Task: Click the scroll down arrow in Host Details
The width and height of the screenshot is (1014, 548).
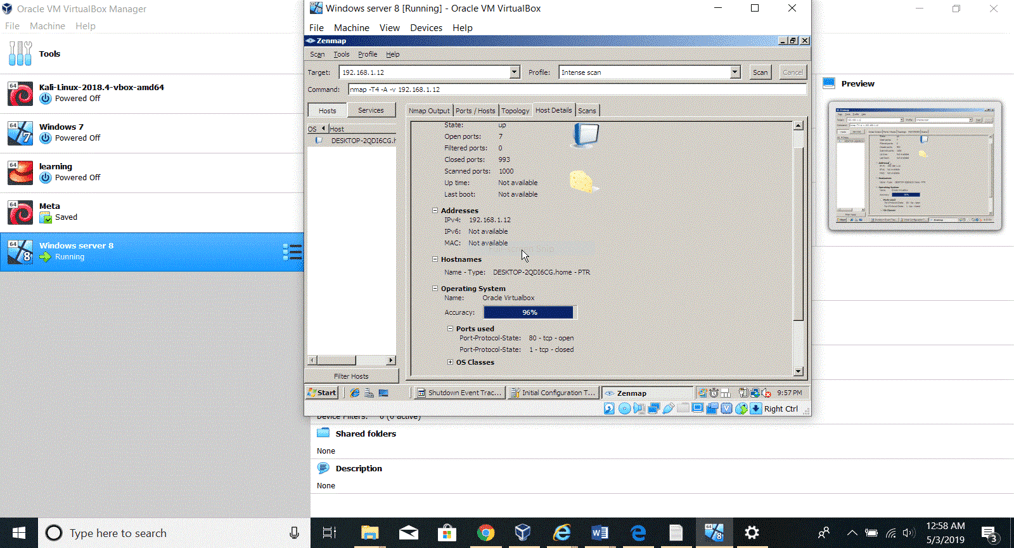Action: [x=798, y=371]
